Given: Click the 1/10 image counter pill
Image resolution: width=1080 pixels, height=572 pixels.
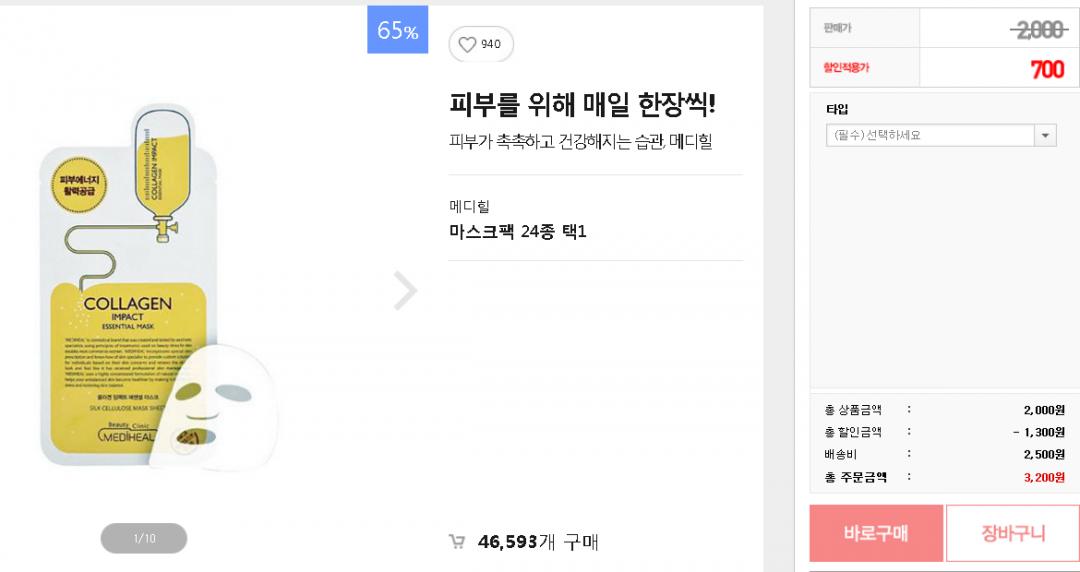Looking at the screenshot, I should click(x=144, y=538).
